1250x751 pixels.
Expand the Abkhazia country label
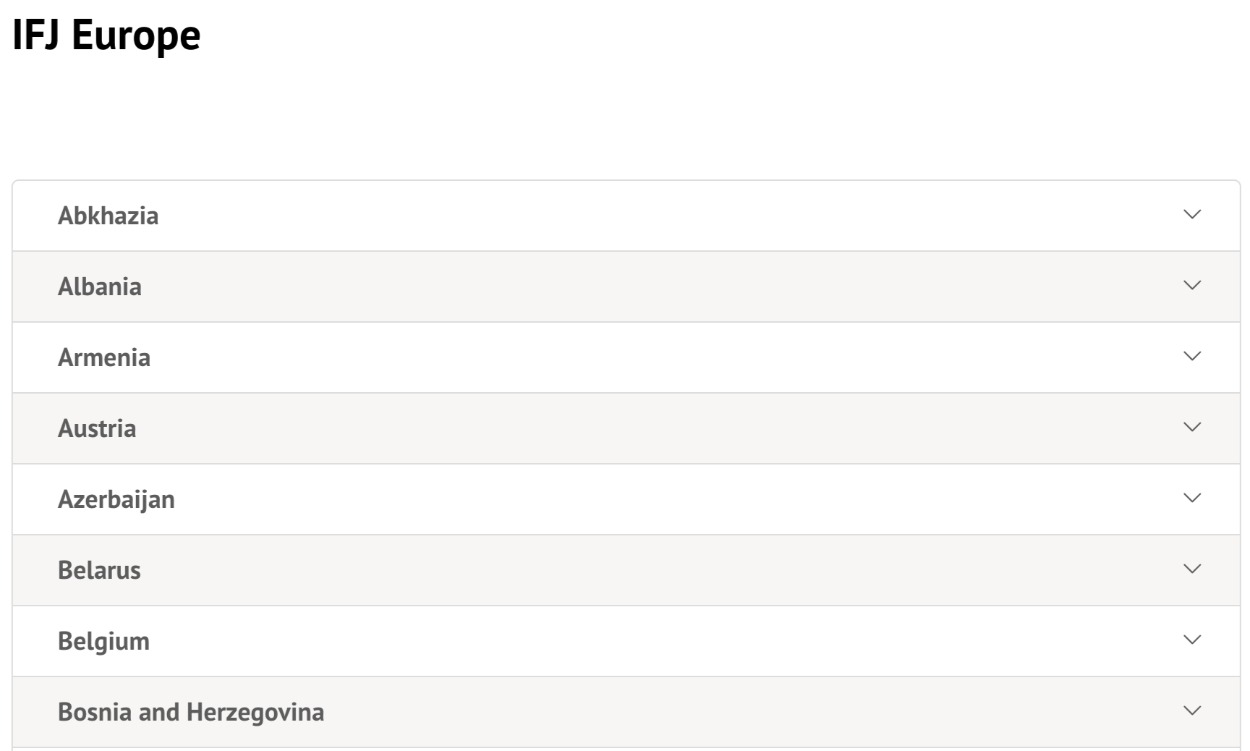108,215
